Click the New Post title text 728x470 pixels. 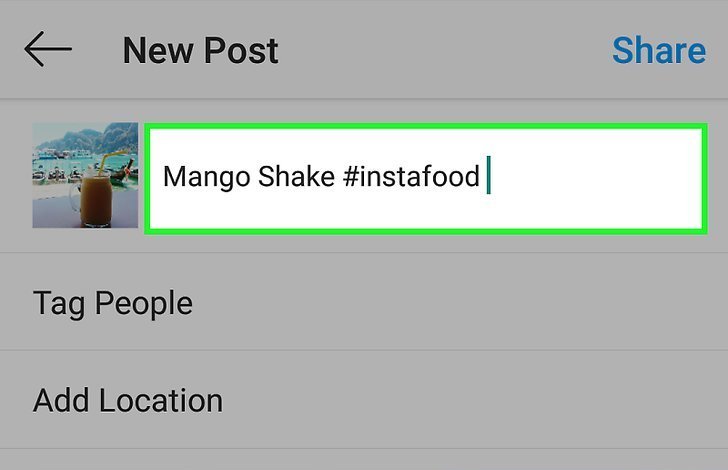201,50
